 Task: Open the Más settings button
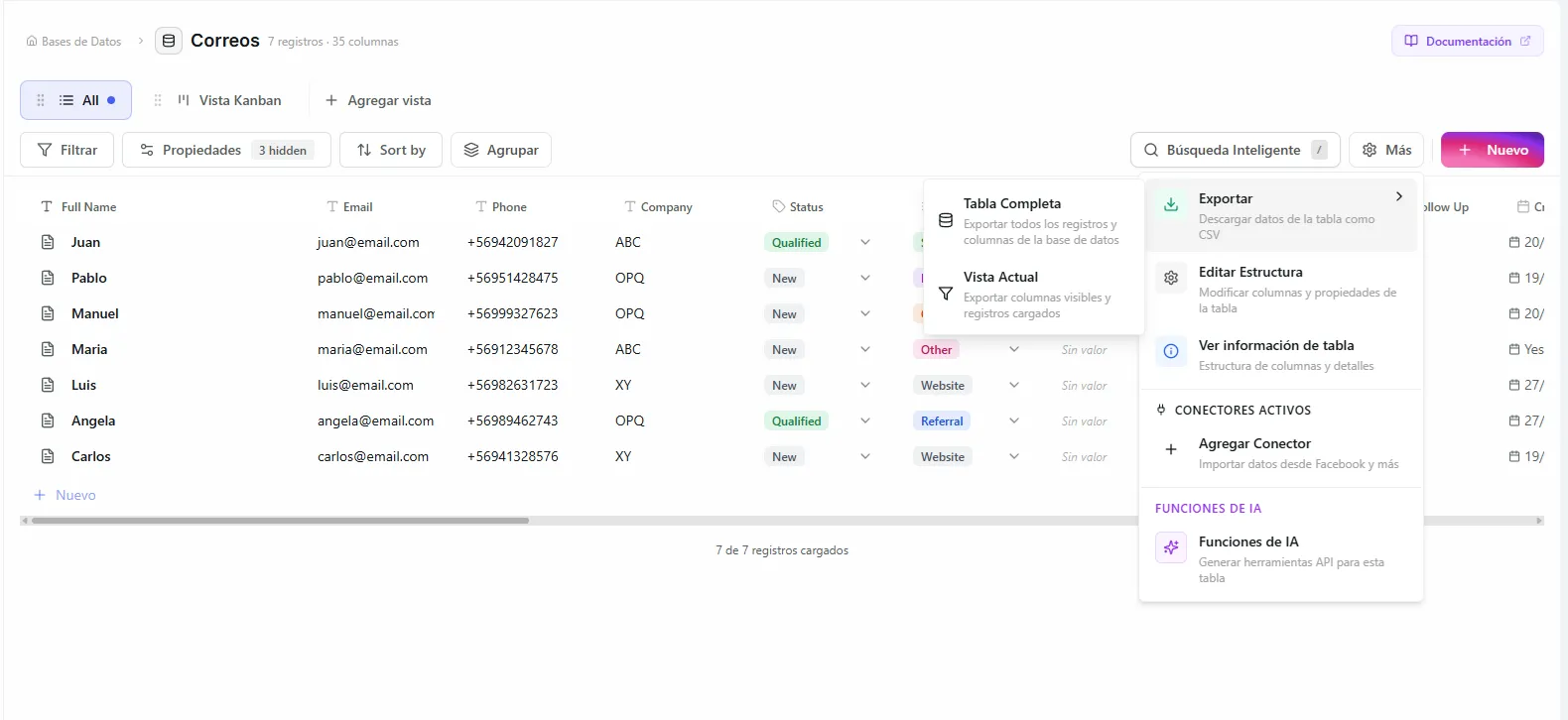click(x=1386, y=150)
